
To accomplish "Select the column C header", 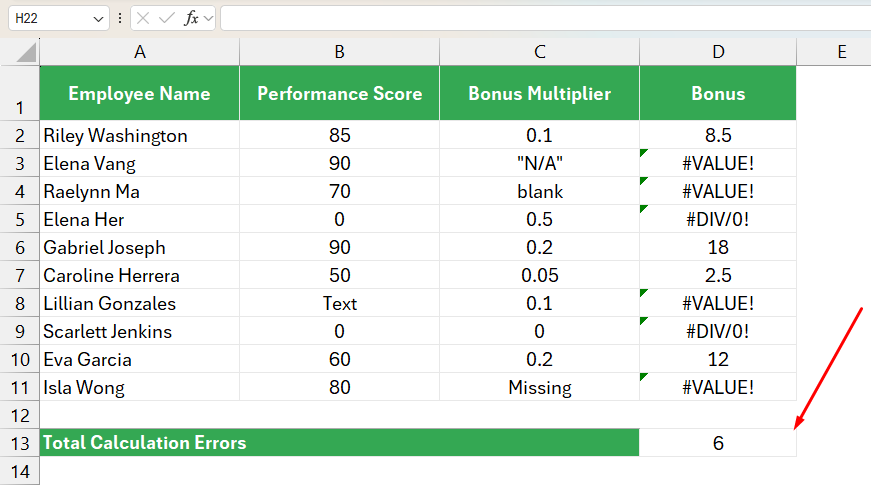I will [x=539, y=52].
